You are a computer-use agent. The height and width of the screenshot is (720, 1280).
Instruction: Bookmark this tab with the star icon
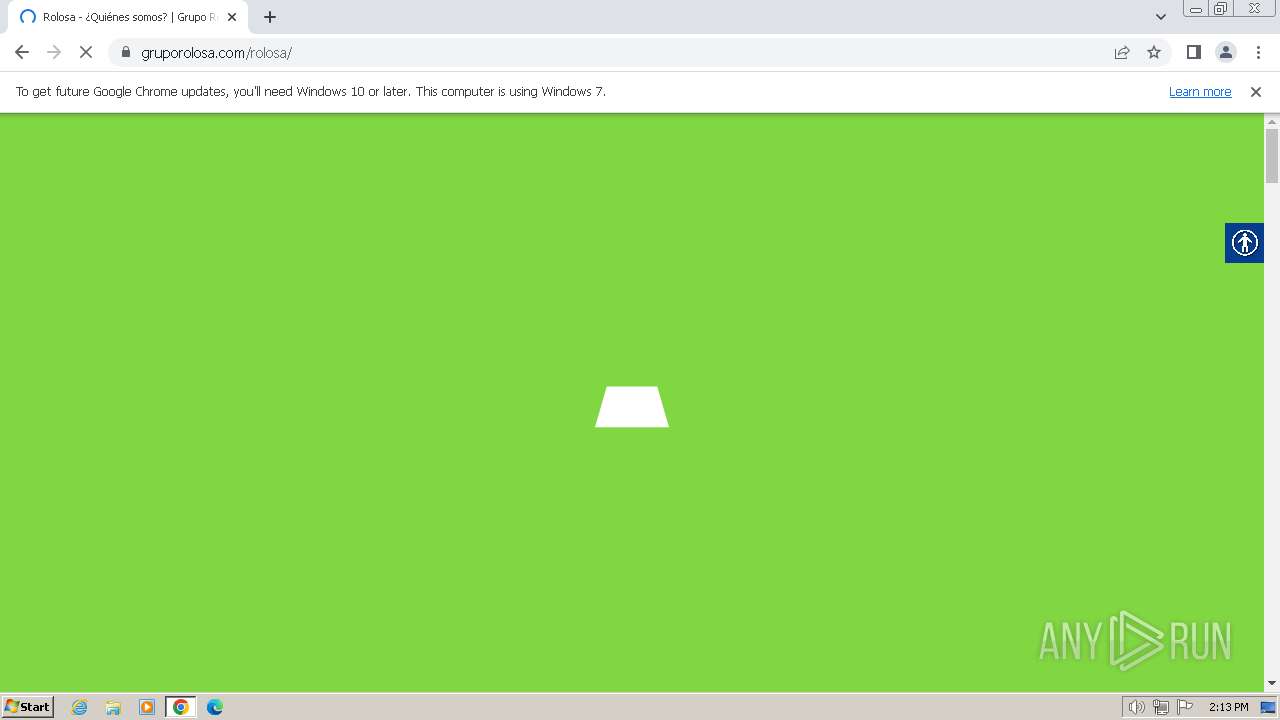pyautogui.click(x=1154, y=52)
